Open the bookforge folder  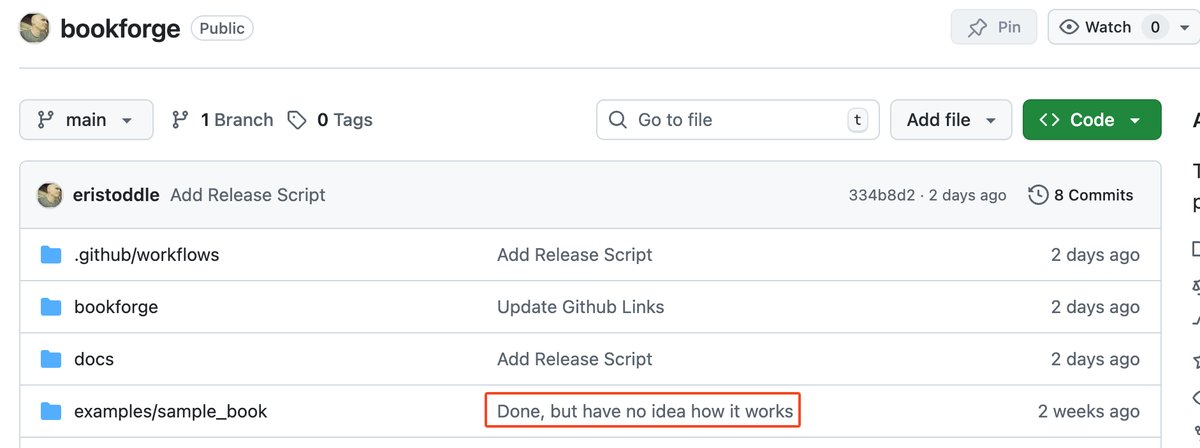[x=116, y=307]
